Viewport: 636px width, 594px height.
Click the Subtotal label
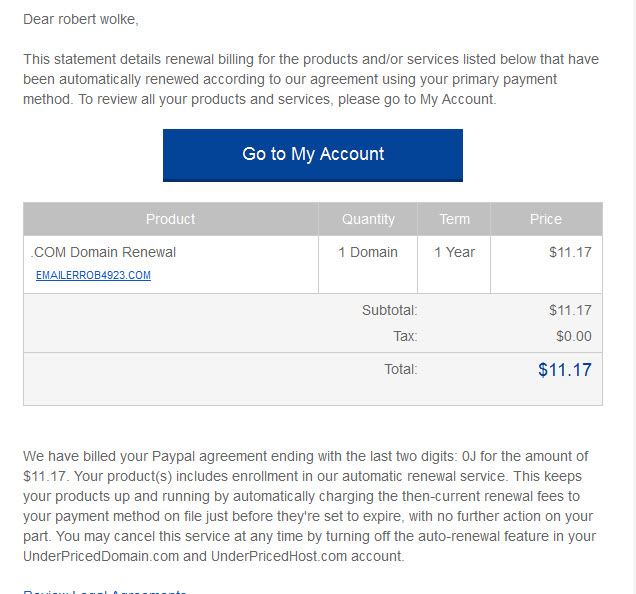point(389,310)
